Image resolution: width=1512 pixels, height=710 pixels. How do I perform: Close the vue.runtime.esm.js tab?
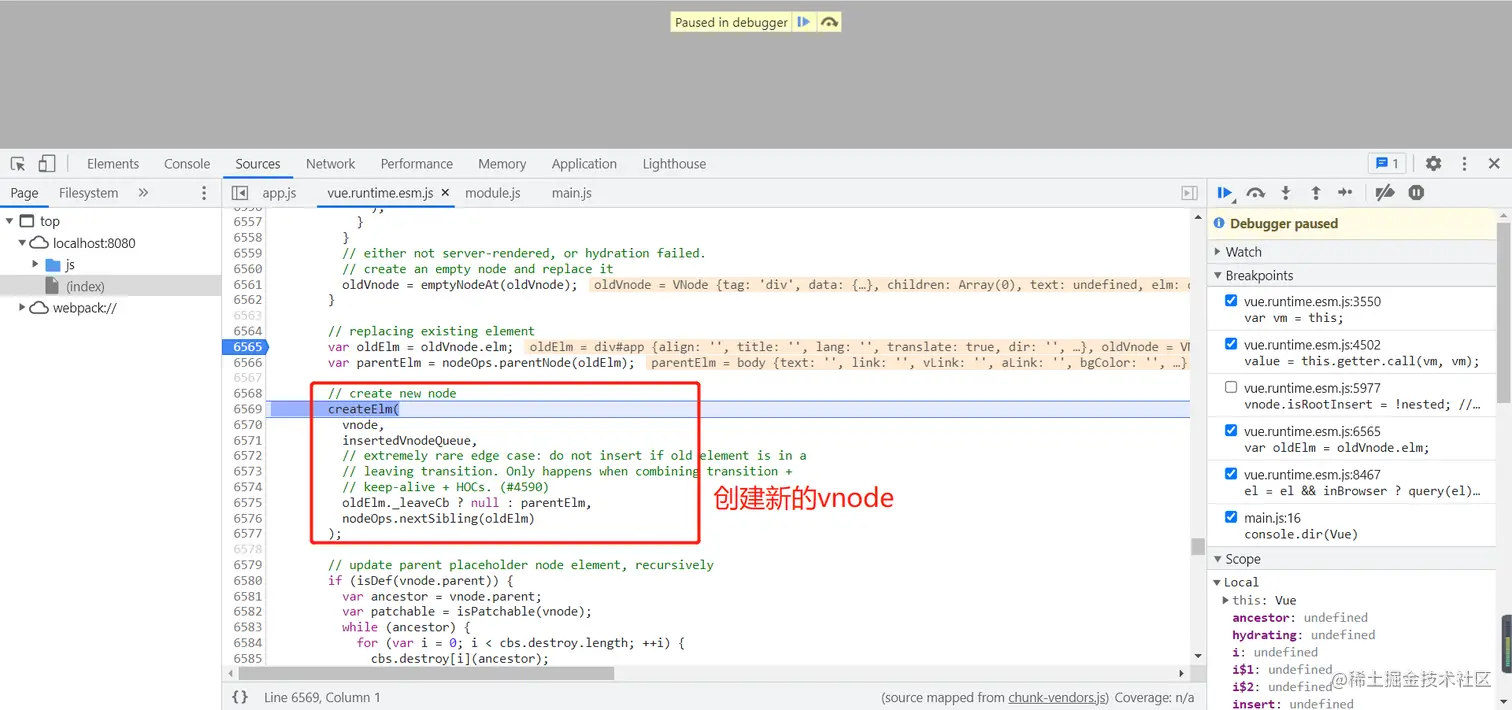click(445, 193)
